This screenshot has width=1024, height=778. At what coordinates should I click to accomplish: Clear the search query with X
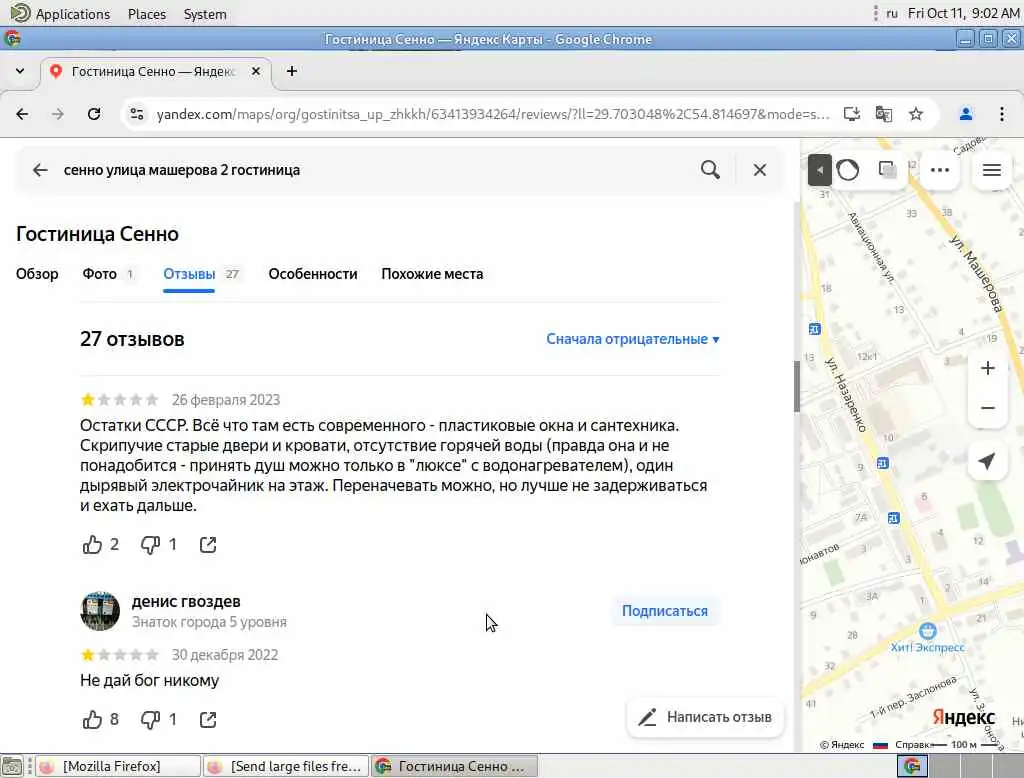[760, 170]
